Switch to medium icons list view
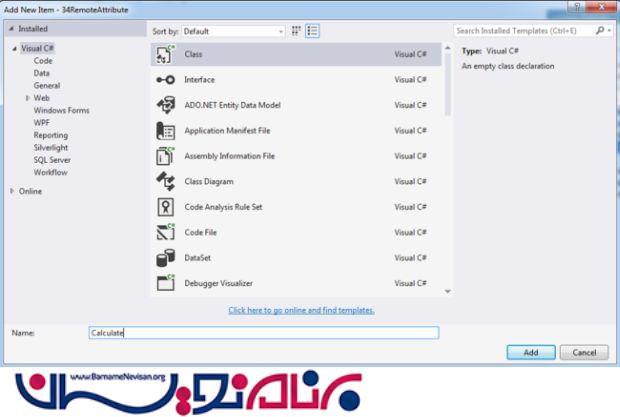620x417 pixels. (313, 31)
